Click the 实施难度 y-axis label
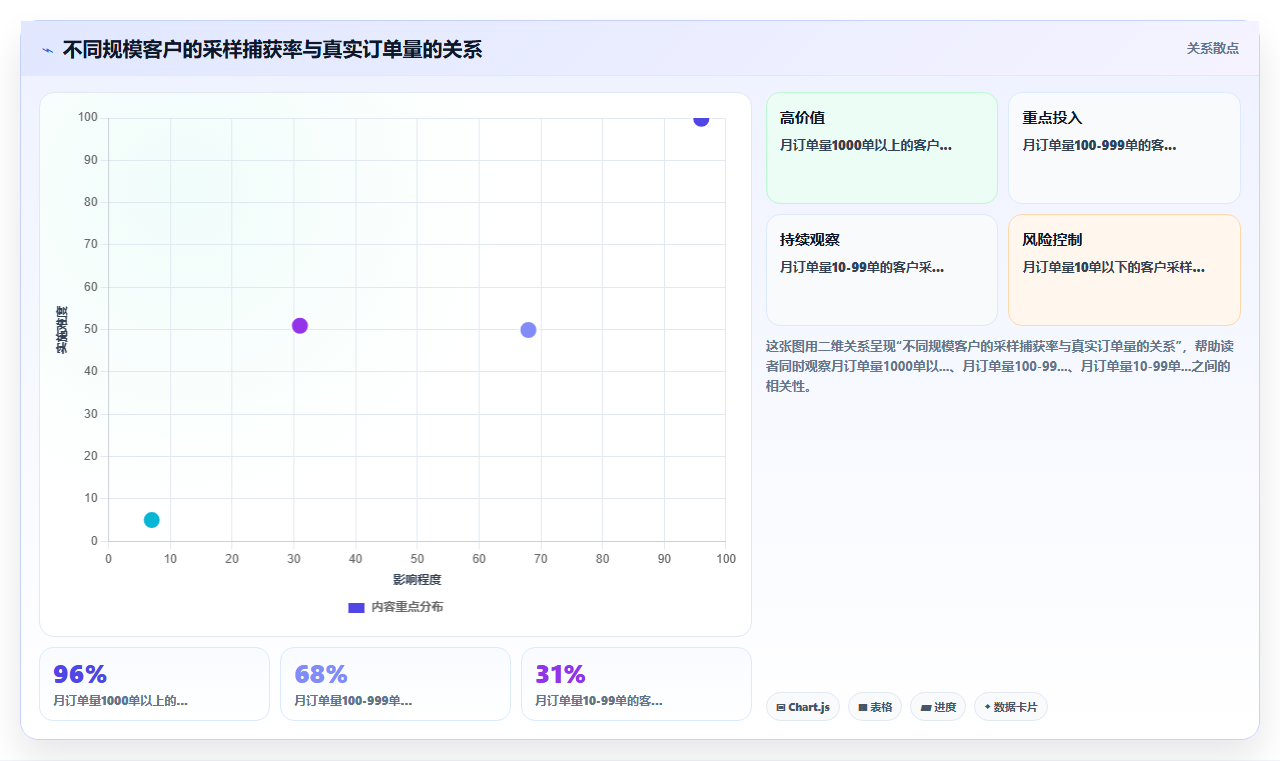 [62, 329]
